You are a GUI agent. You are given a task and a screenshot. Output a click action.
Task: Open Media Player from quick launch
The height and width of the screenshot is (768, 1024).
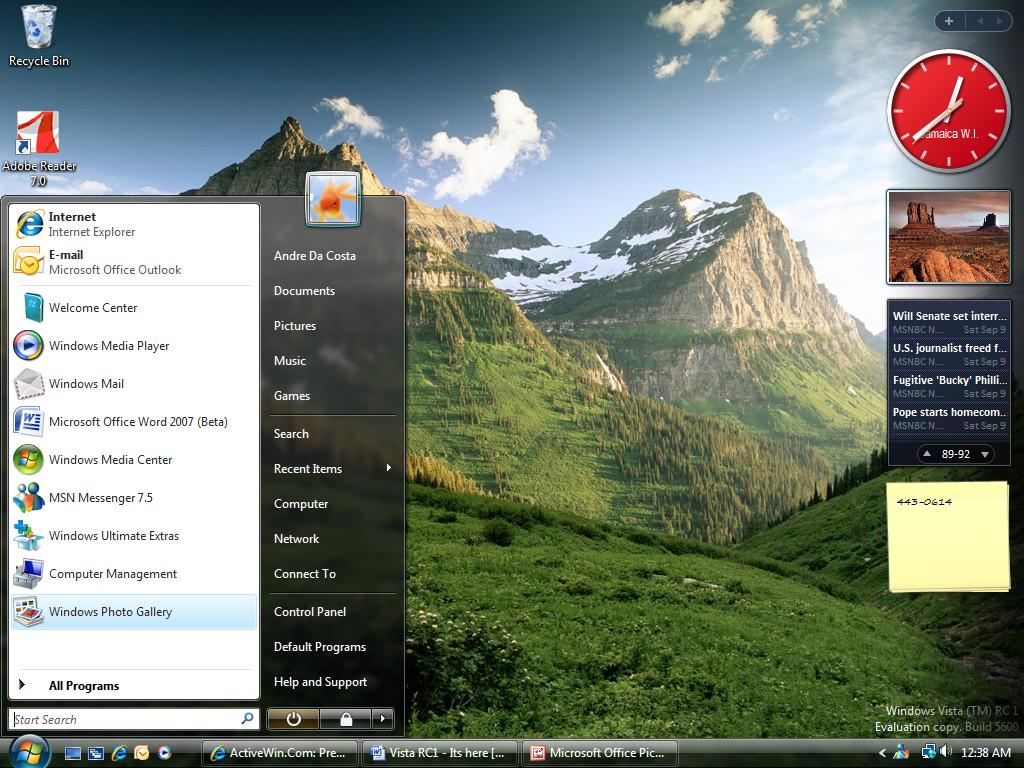(x=164, y=753)
